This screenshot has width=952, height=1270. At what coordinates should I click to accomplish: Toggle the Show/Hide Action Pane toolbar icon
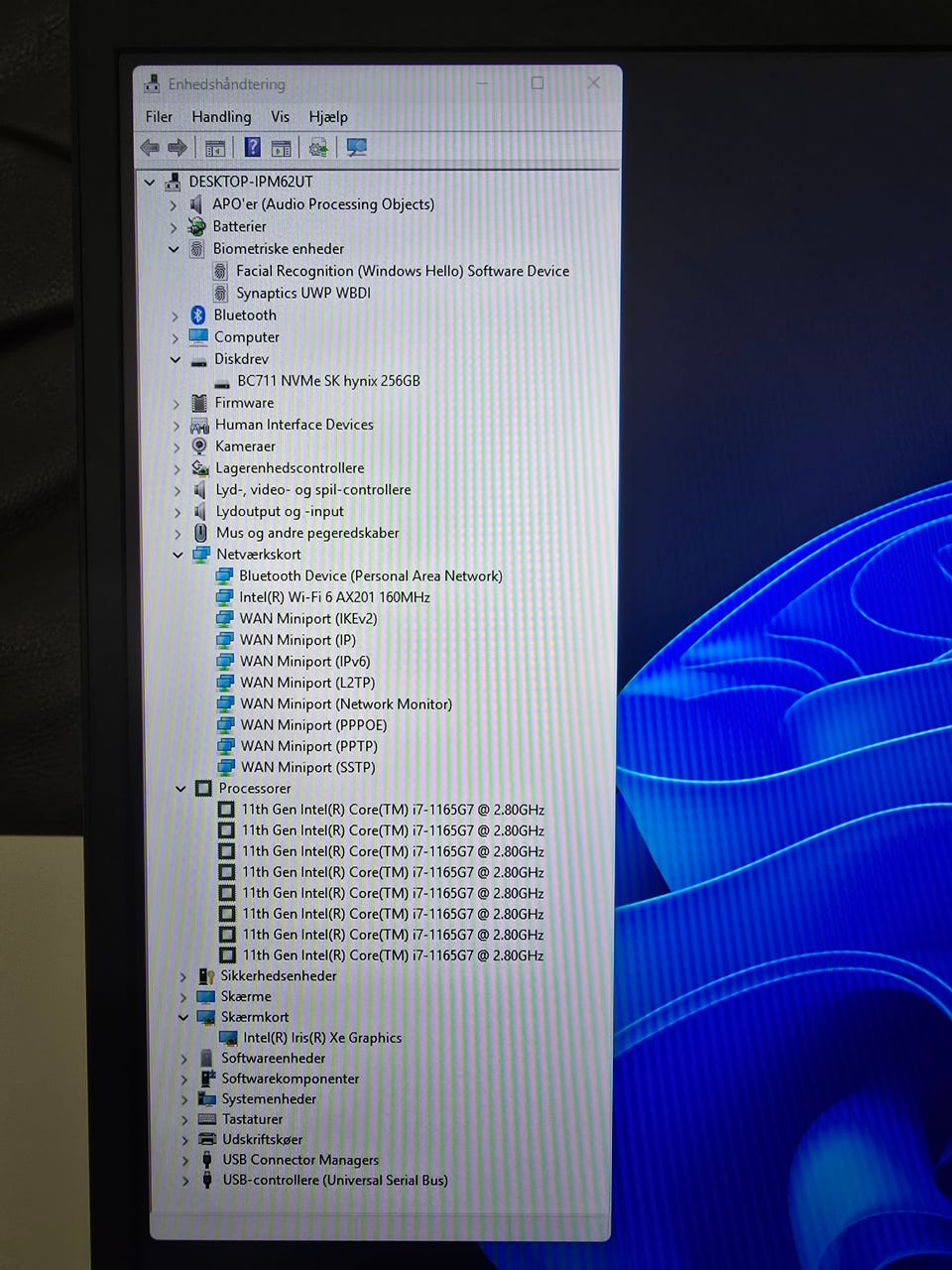pyautogui.click(x=282, y=149)
